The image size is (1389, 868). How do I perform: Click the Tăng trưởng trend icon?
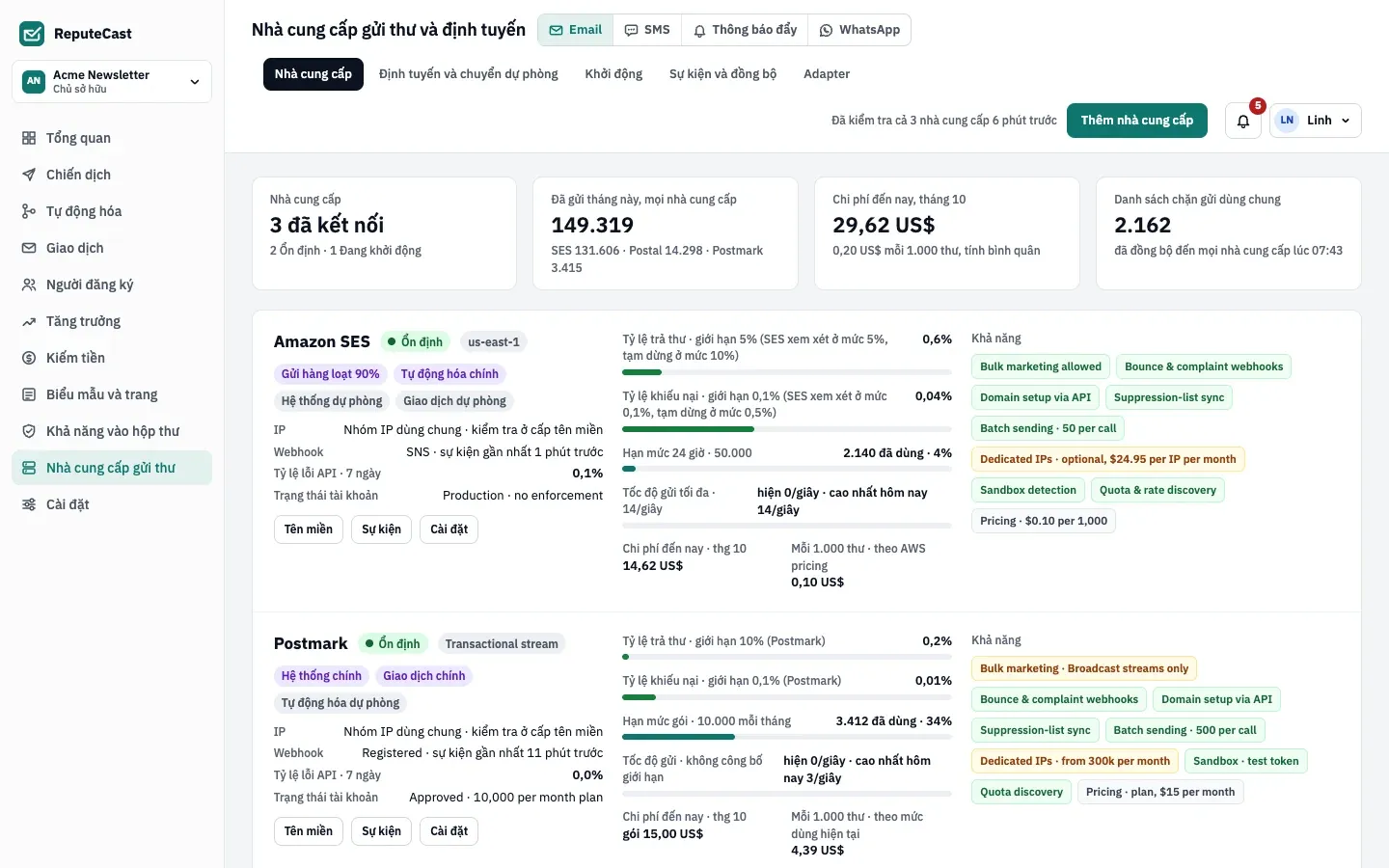point(29,321)
